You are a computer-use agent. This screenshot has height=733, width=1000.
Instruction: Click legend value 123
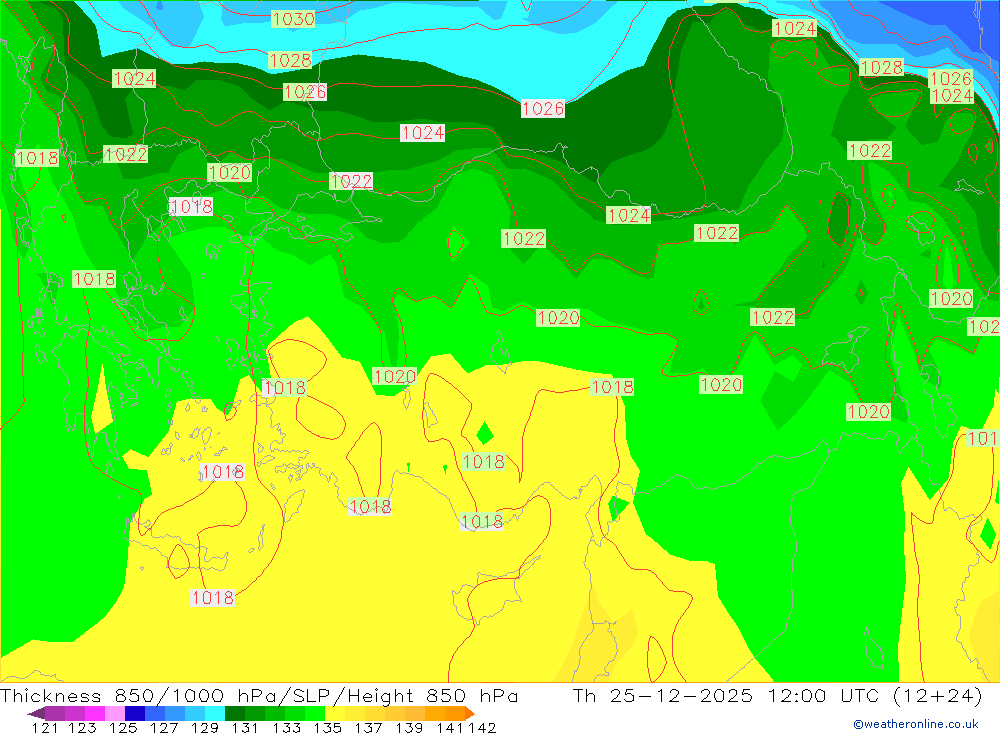tap(82, 727)
